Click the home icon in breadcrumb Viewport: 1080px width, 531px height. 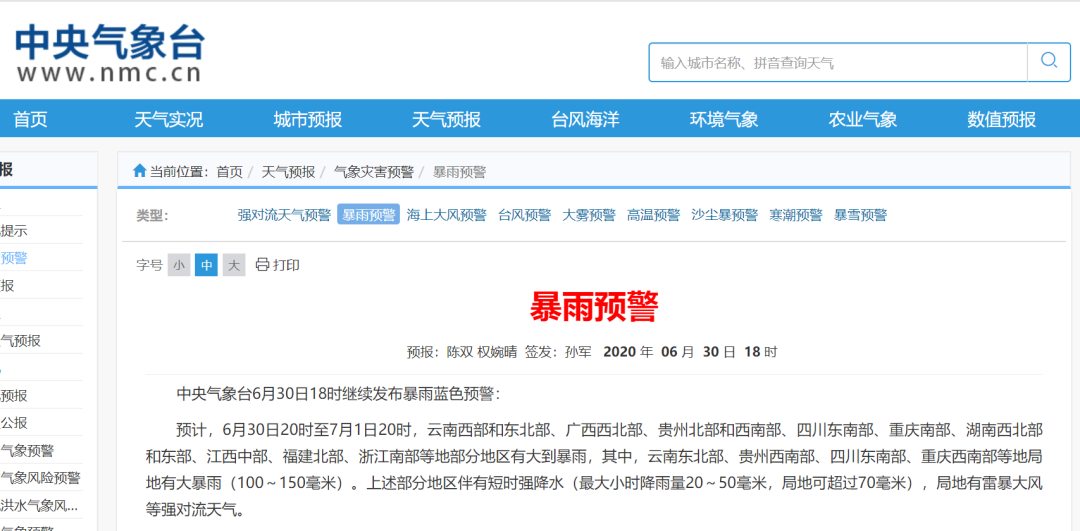[x=140, y=171]
